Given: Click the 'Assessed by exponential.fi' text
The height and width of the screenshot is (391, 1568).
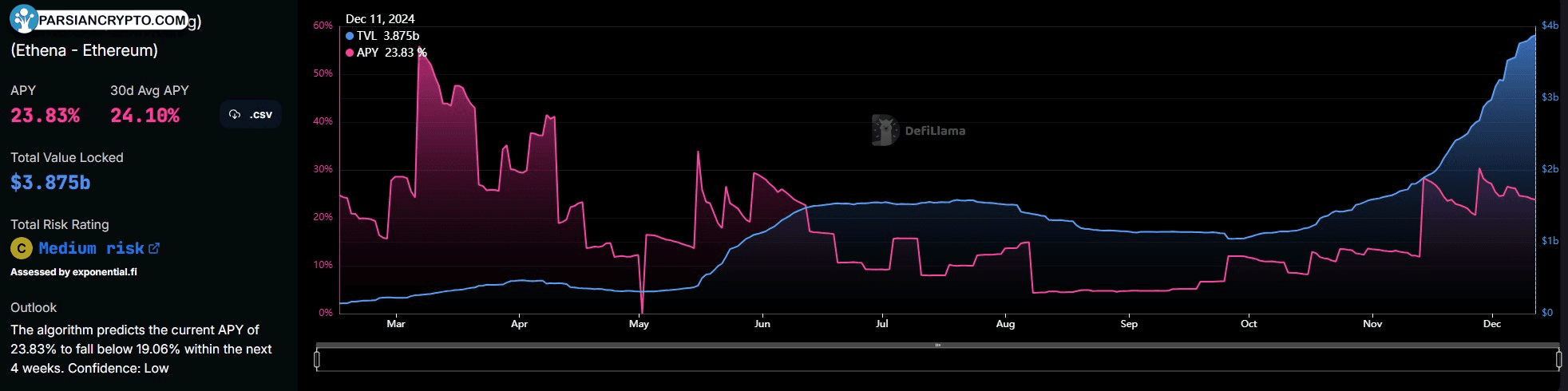Looking at the screenshot, I should coord(73,272).
